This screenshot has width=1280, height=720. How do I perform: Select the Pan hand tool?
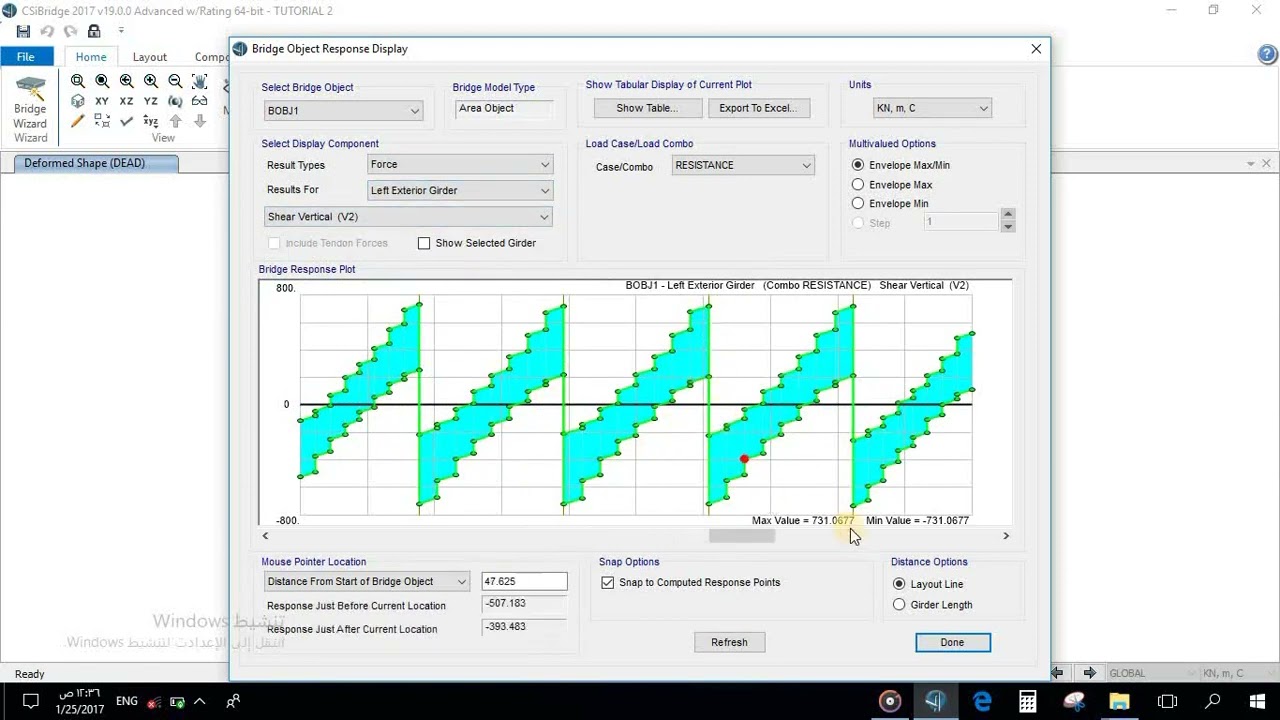point(199,81)
